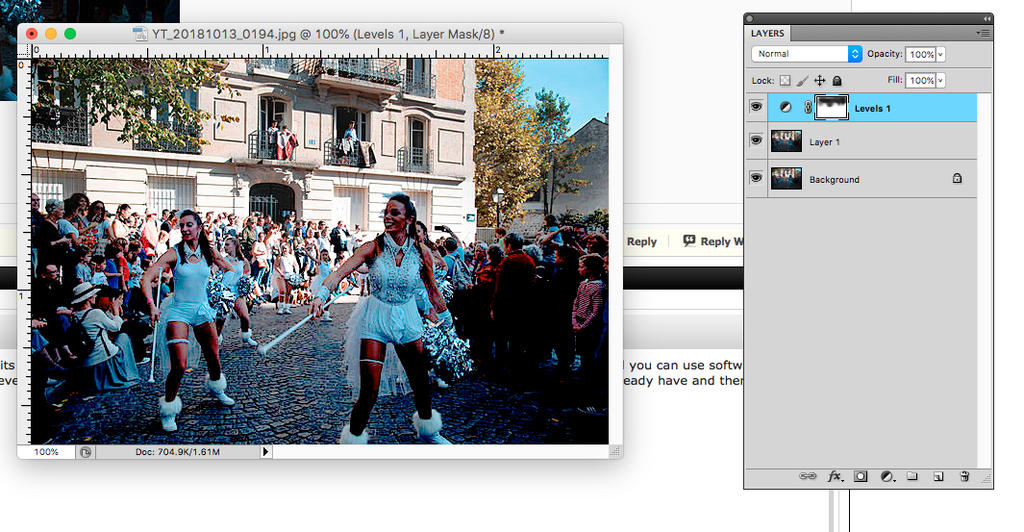1024x532 pixels.
Task: Hide the Background layer
Action: (x=756, y=179)
